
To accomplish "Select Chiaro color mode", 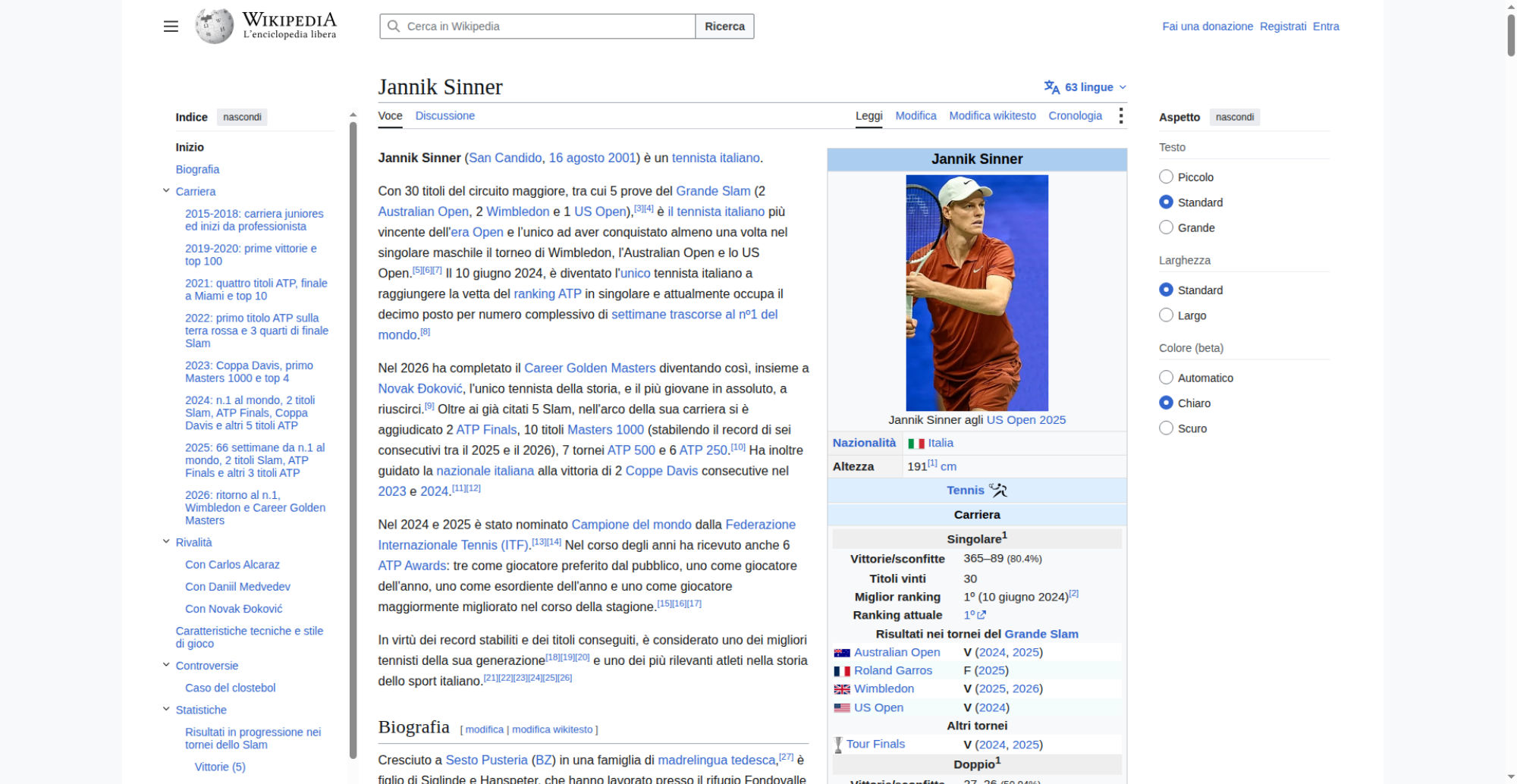I will tap(1167, 403).
